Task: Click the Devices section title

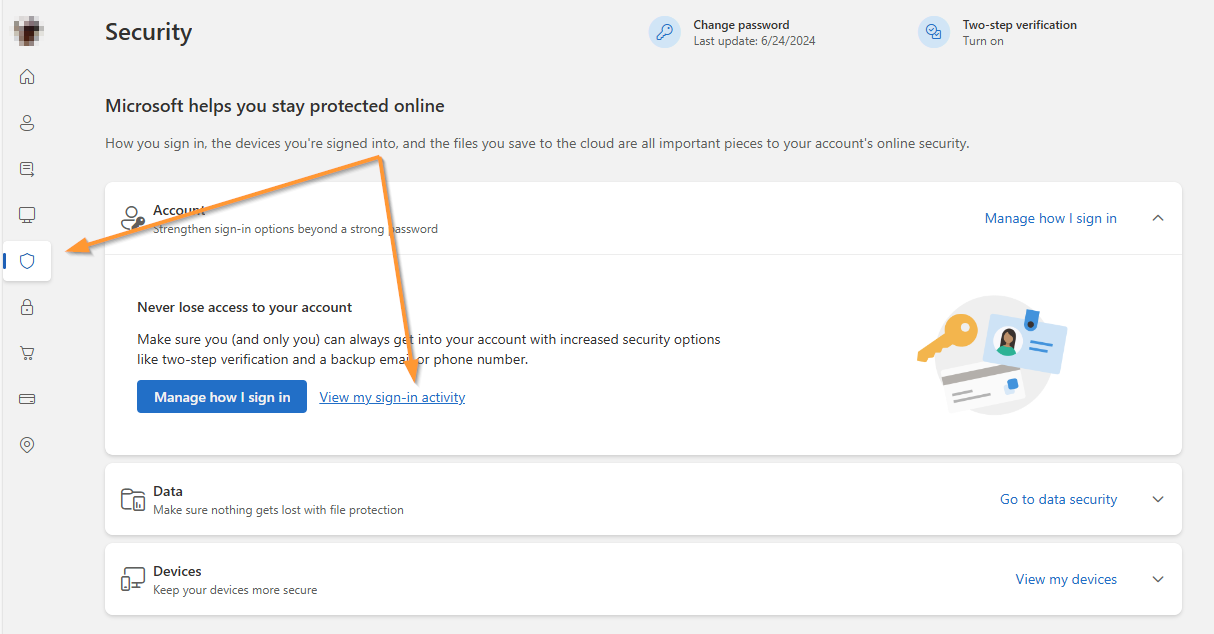Action: 177,571
